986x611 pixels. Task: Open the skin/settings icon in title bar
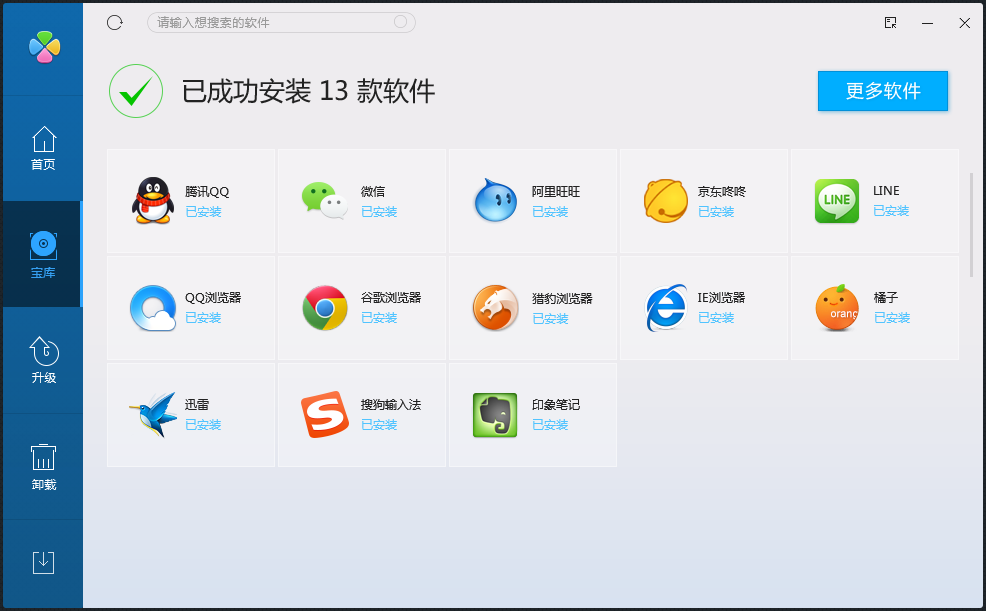coord(890,23)
